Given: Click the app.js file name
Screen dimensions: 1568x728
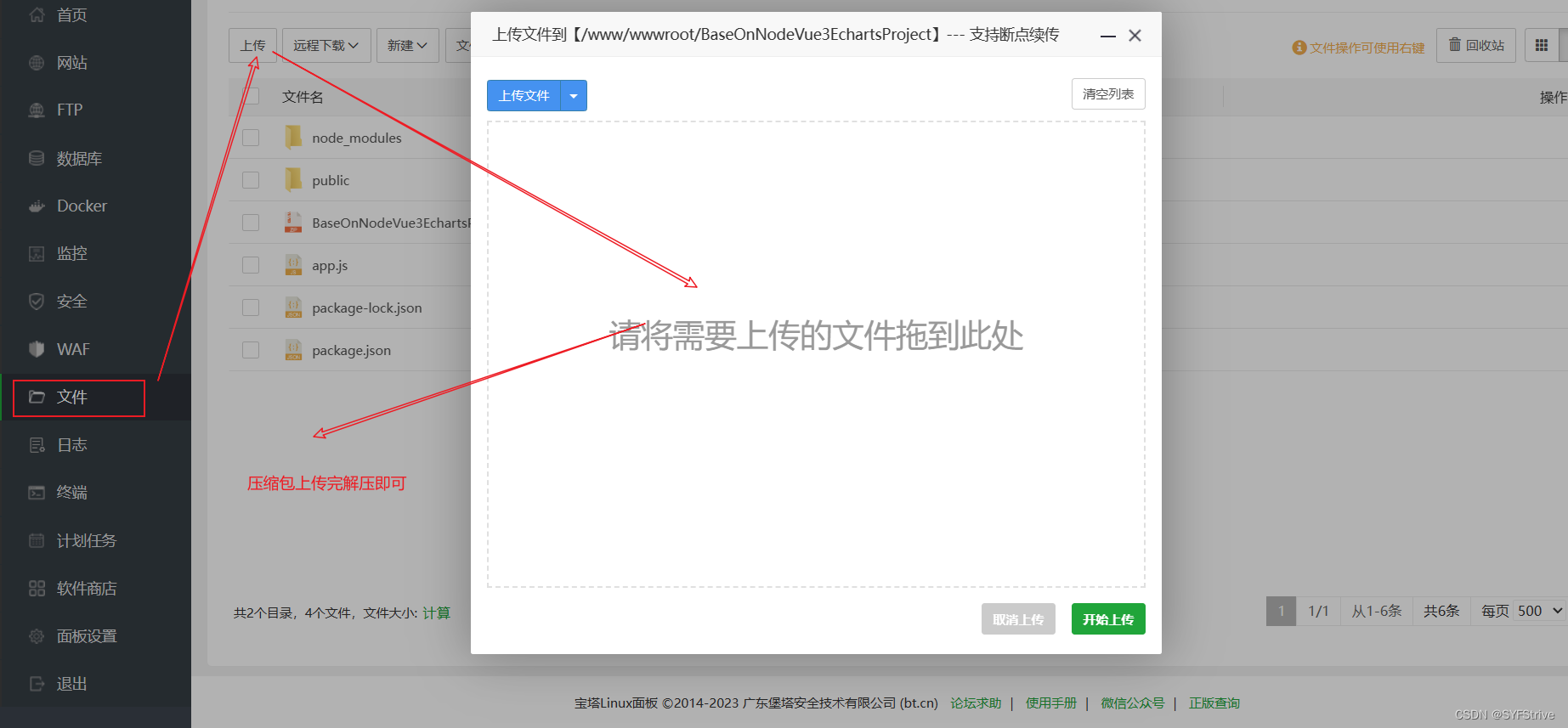Looking at the screenshot, I should coord(330,265).
